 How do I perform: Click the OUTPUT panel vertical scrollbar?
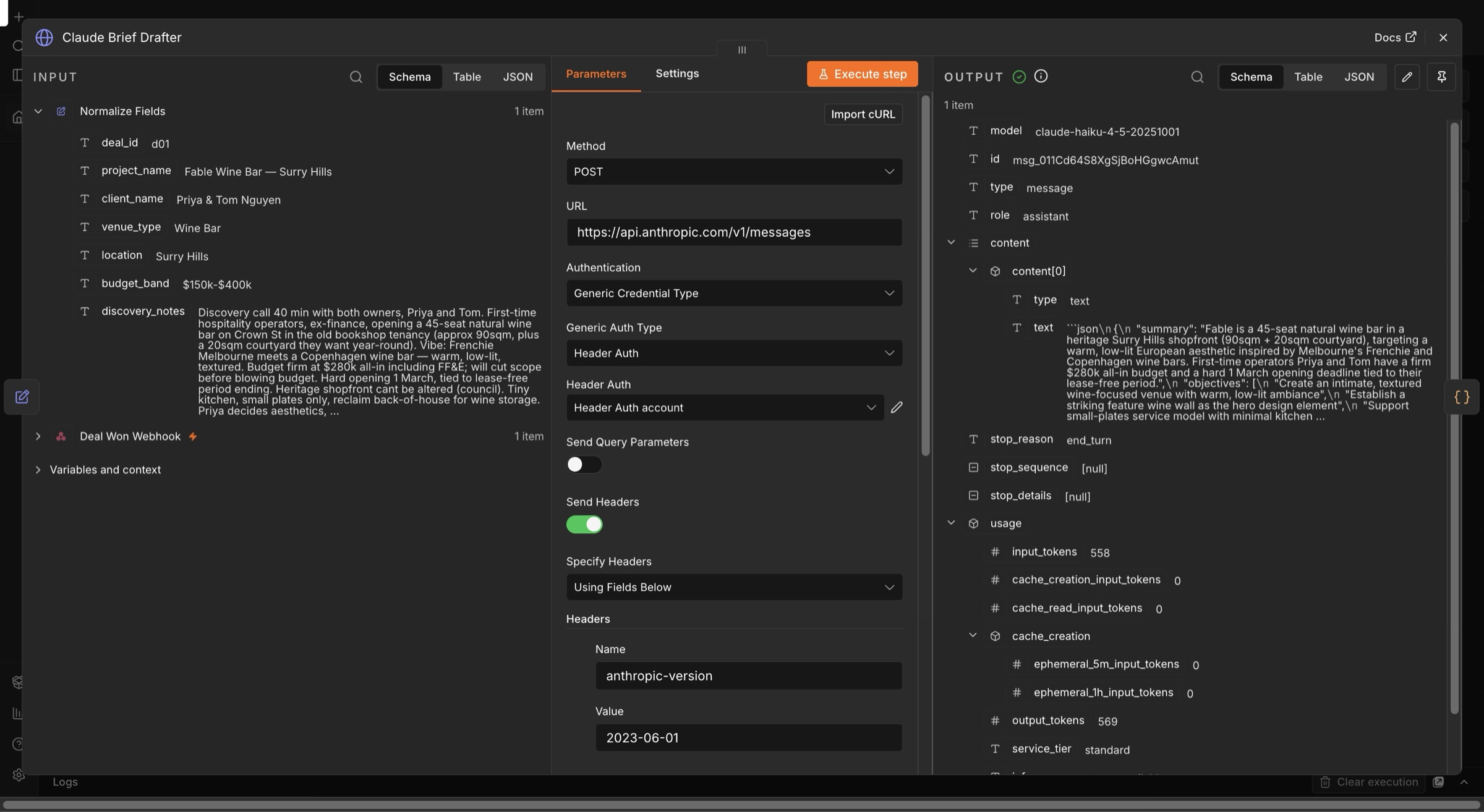coord(1454,418)
